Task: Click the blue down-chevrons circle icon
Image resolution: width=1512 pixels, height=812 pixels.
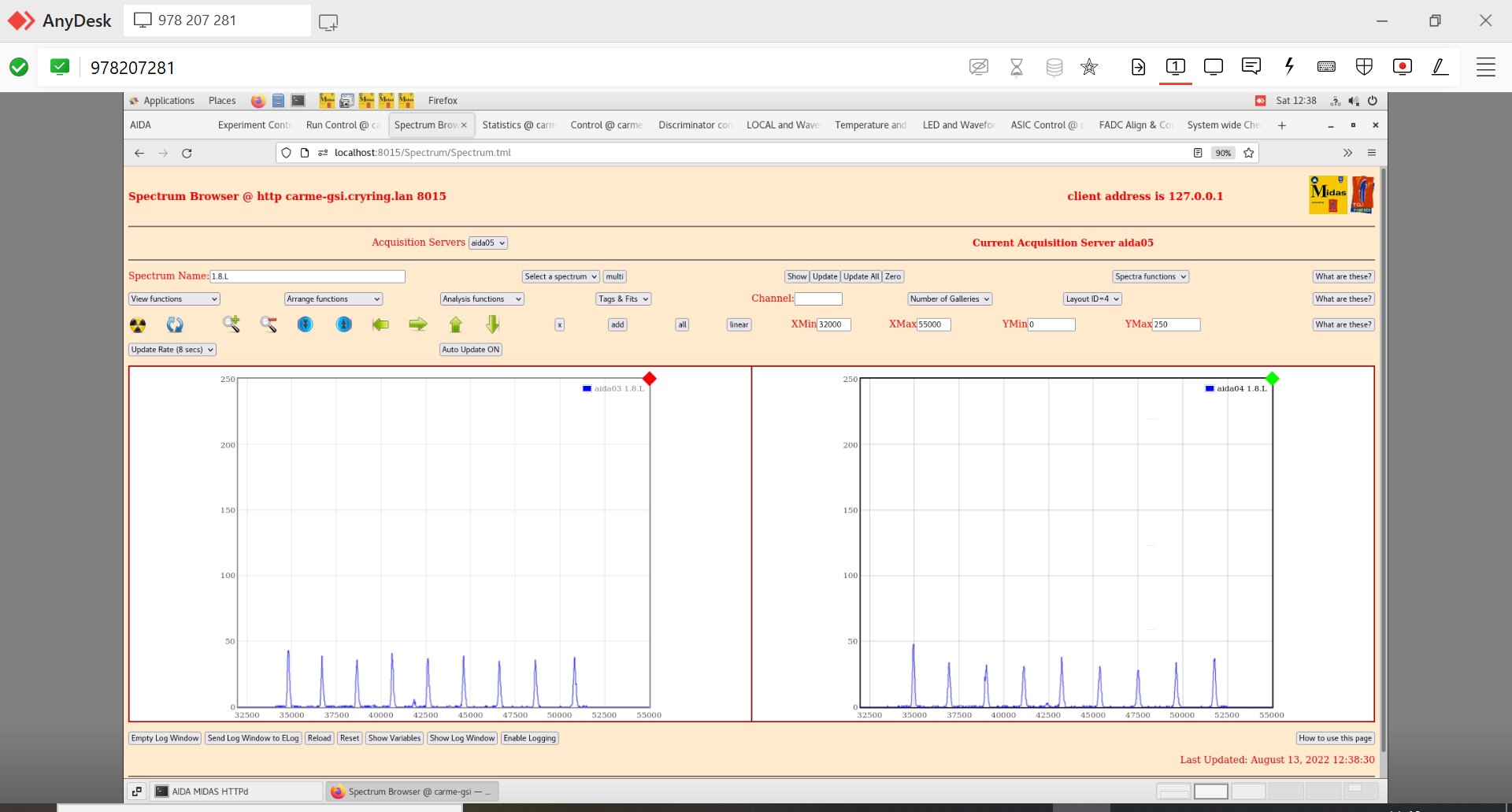Action: 306,324
